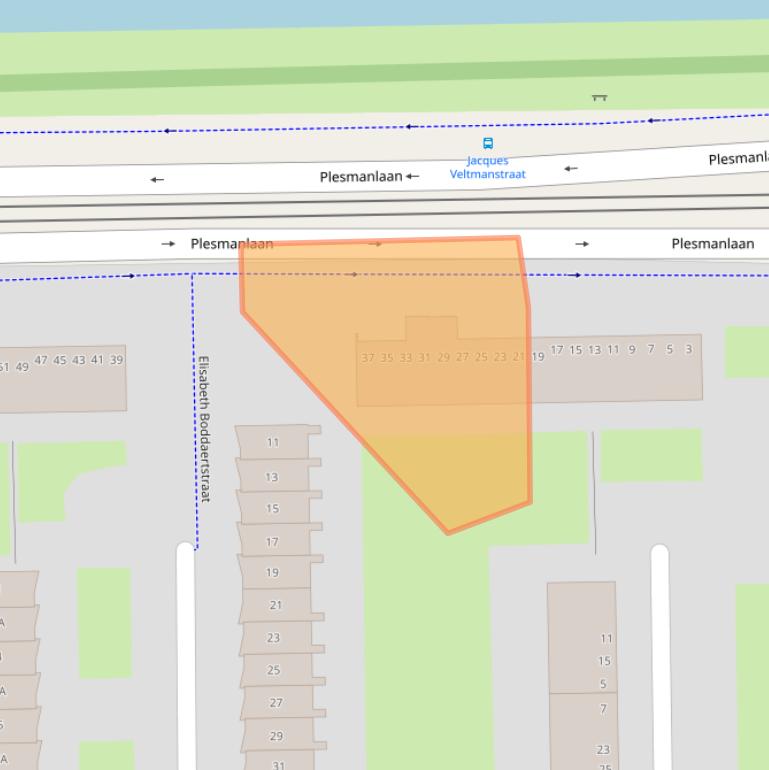769x770 pixels.
Task: Select house number 43 on the left building
Action: pyautogui.click(x=78, y=360)
